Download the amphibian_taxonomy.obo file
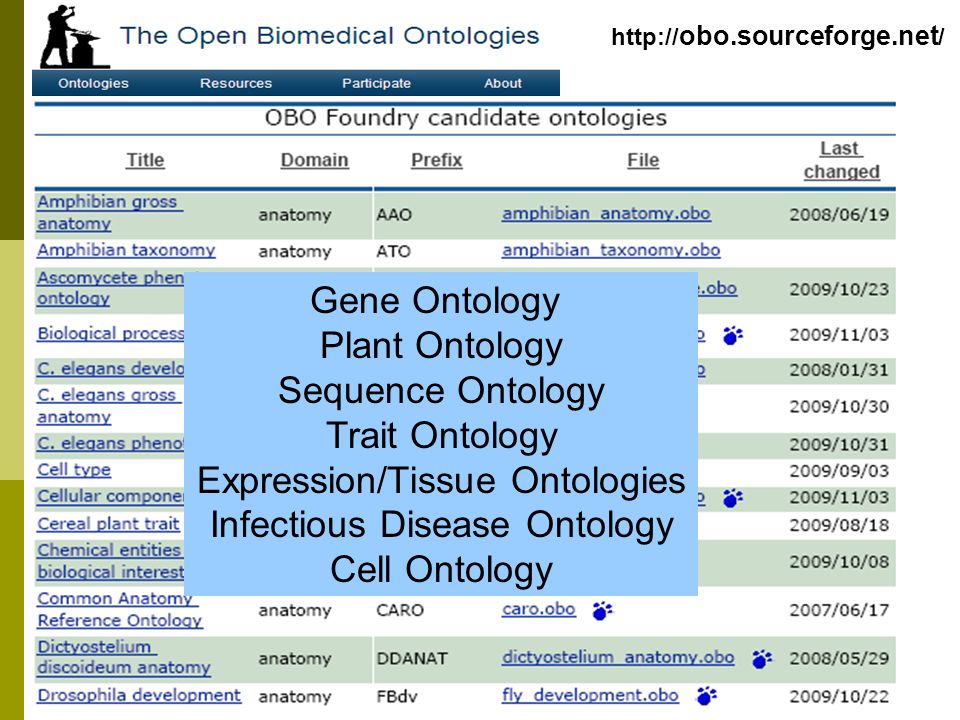This screenshot has height=720, width=960. tap(611, 250)
